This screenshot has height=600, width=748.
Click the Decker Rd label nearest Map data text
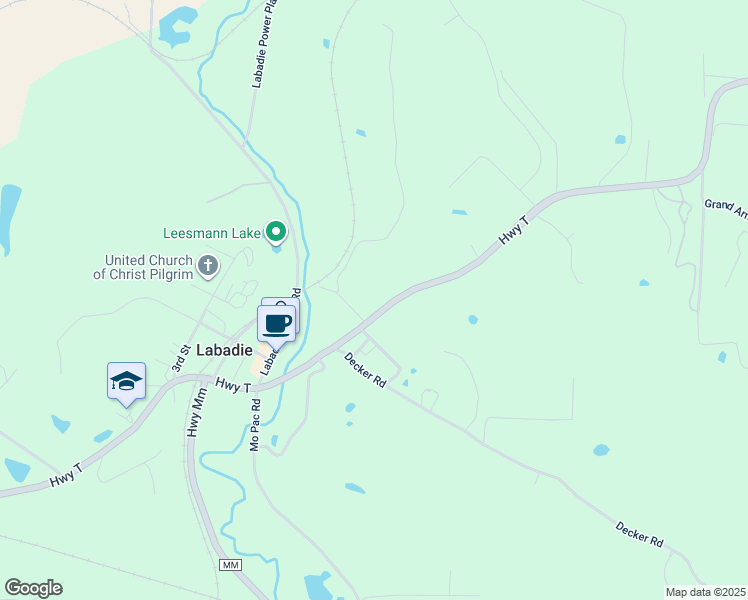coord(639,535)
